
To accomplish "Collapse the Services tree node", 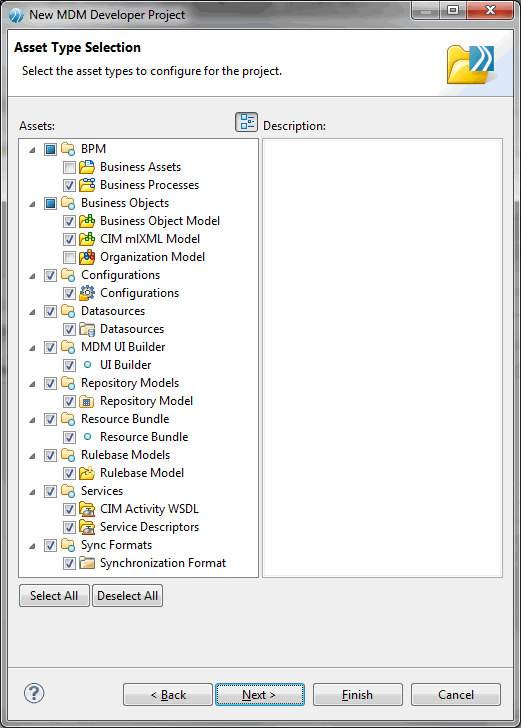I will tap(32, 492).
